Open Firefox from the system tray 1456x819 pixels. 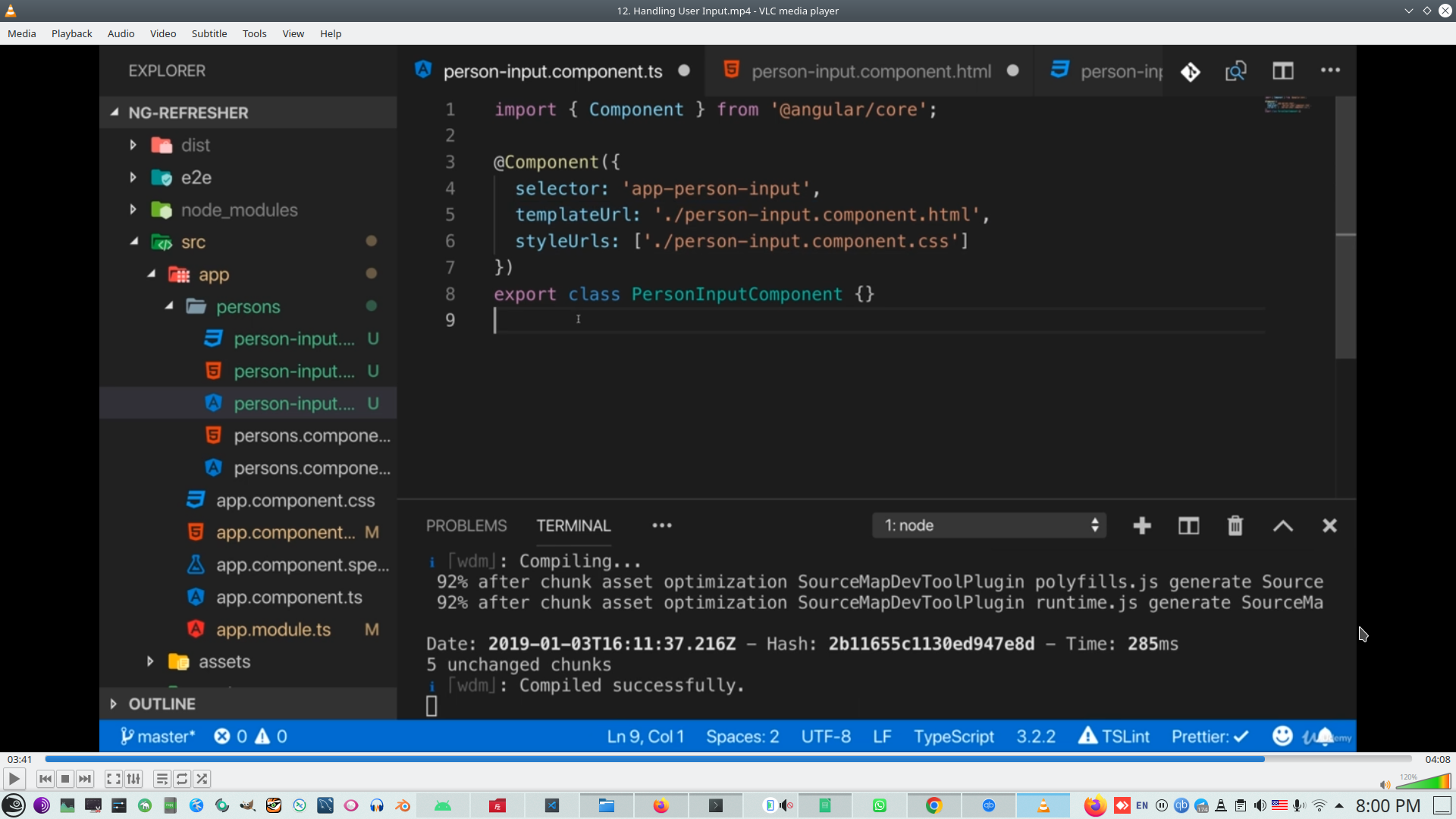pos(1094,805)
